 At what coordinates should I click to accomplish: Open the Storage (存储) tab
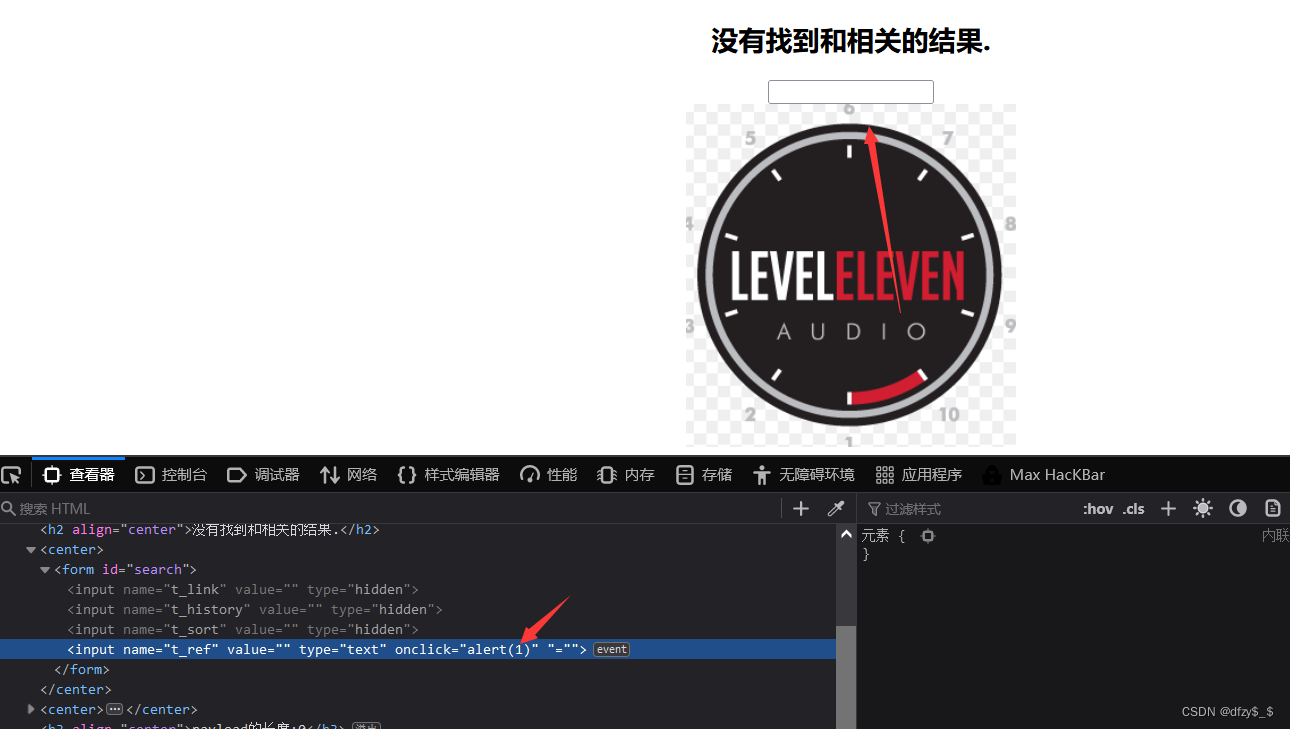[x=704, y=475]
